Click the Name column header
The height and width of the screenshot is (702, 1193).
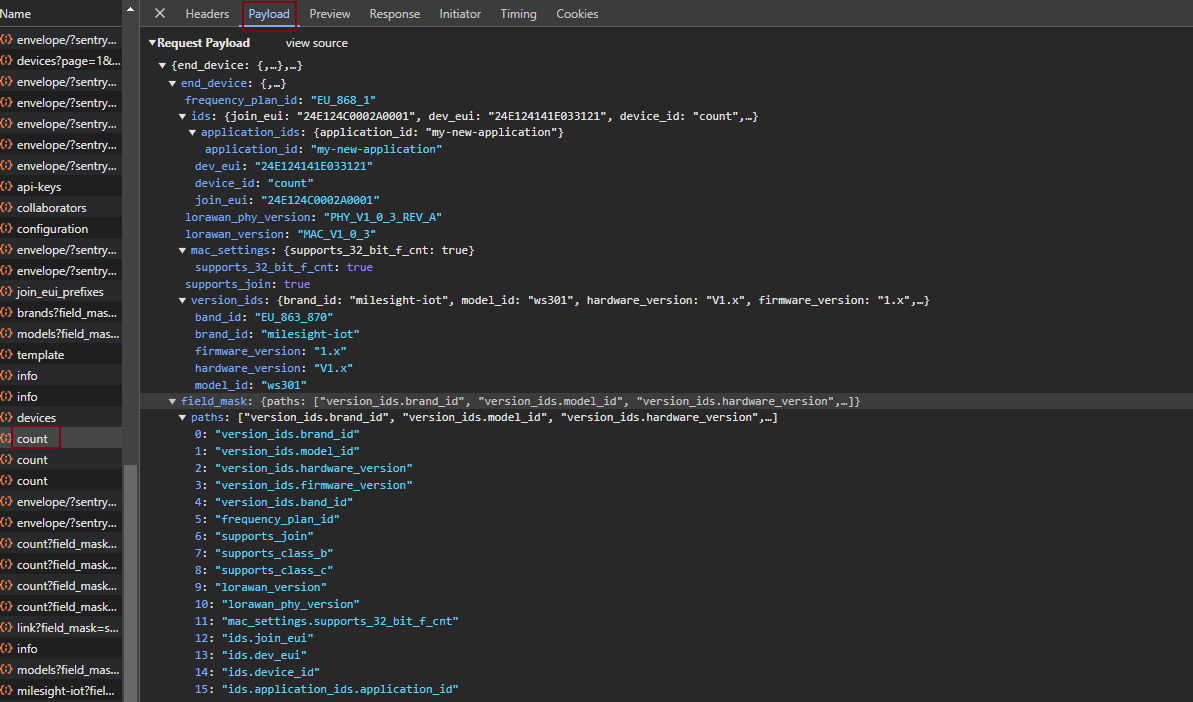[16, 14]
